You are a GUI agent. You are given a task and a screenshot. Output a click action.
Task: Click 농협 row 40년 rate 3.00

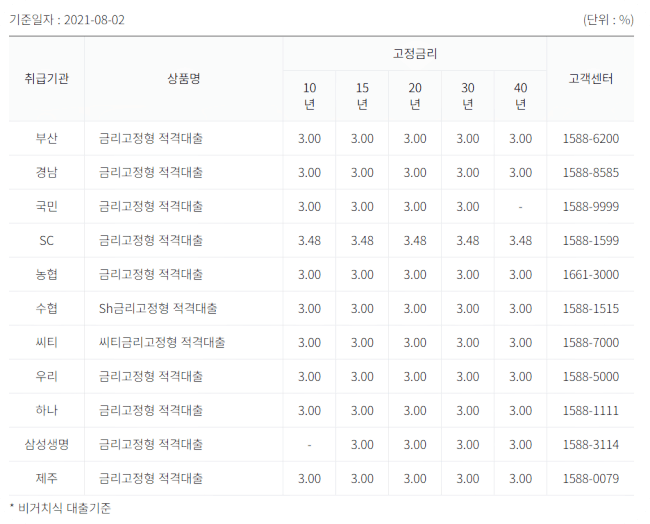point(520,274)
